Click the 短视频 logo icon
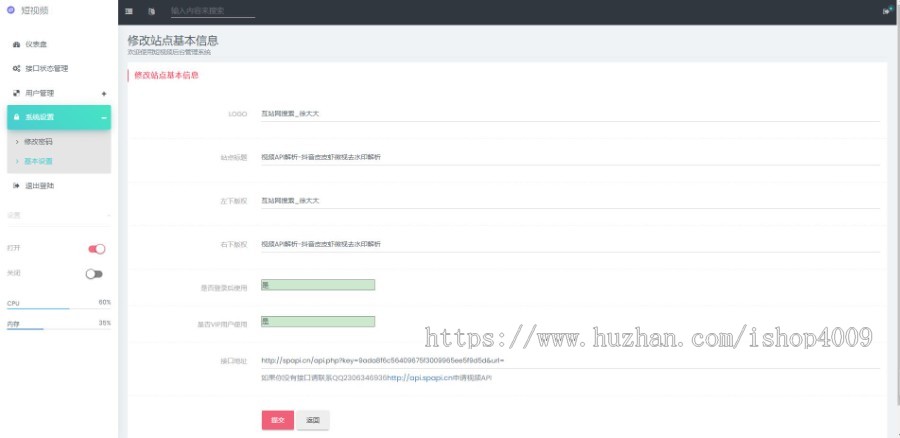This screenshot has height=438, width=900. pyautogui.click(x=10, y=10)
